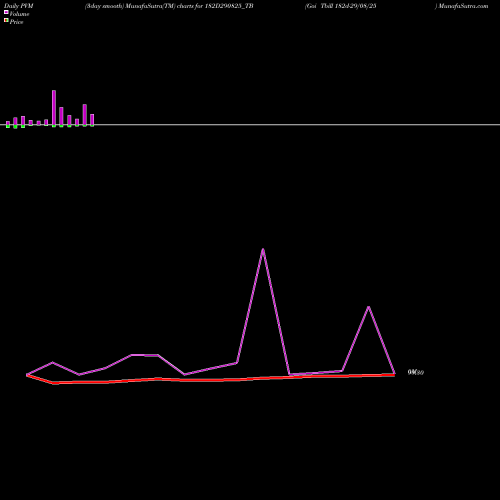This screenshot has height=500, width=500.
Task: Click the second smaller peak of magenta line
Action: pos(368,307)
